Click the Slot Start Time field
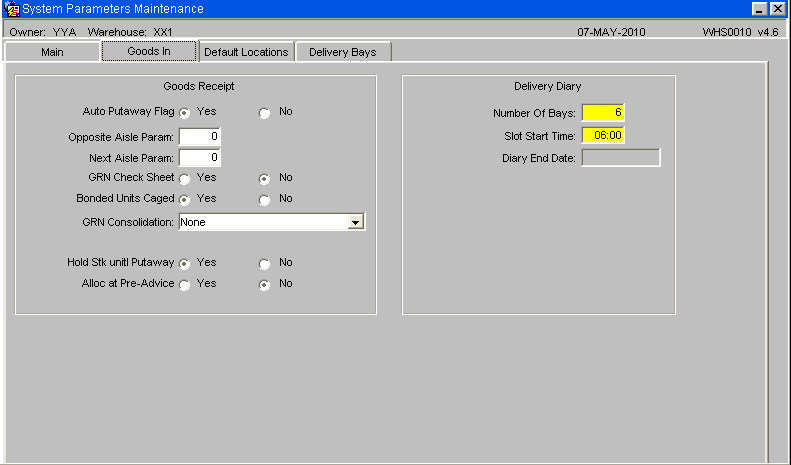Viewport: 791px width, 465px height. click(x=603, y=135)
